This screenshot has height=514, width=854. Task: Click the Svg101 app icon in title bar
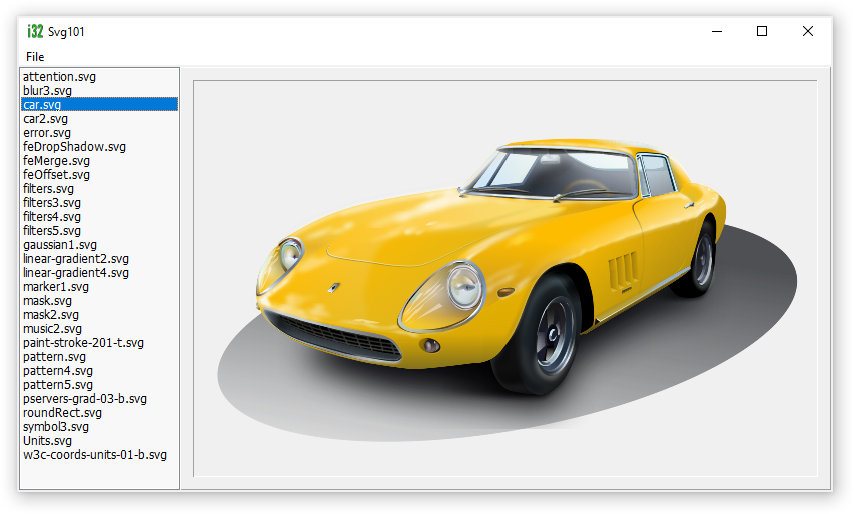coord(35,31)
